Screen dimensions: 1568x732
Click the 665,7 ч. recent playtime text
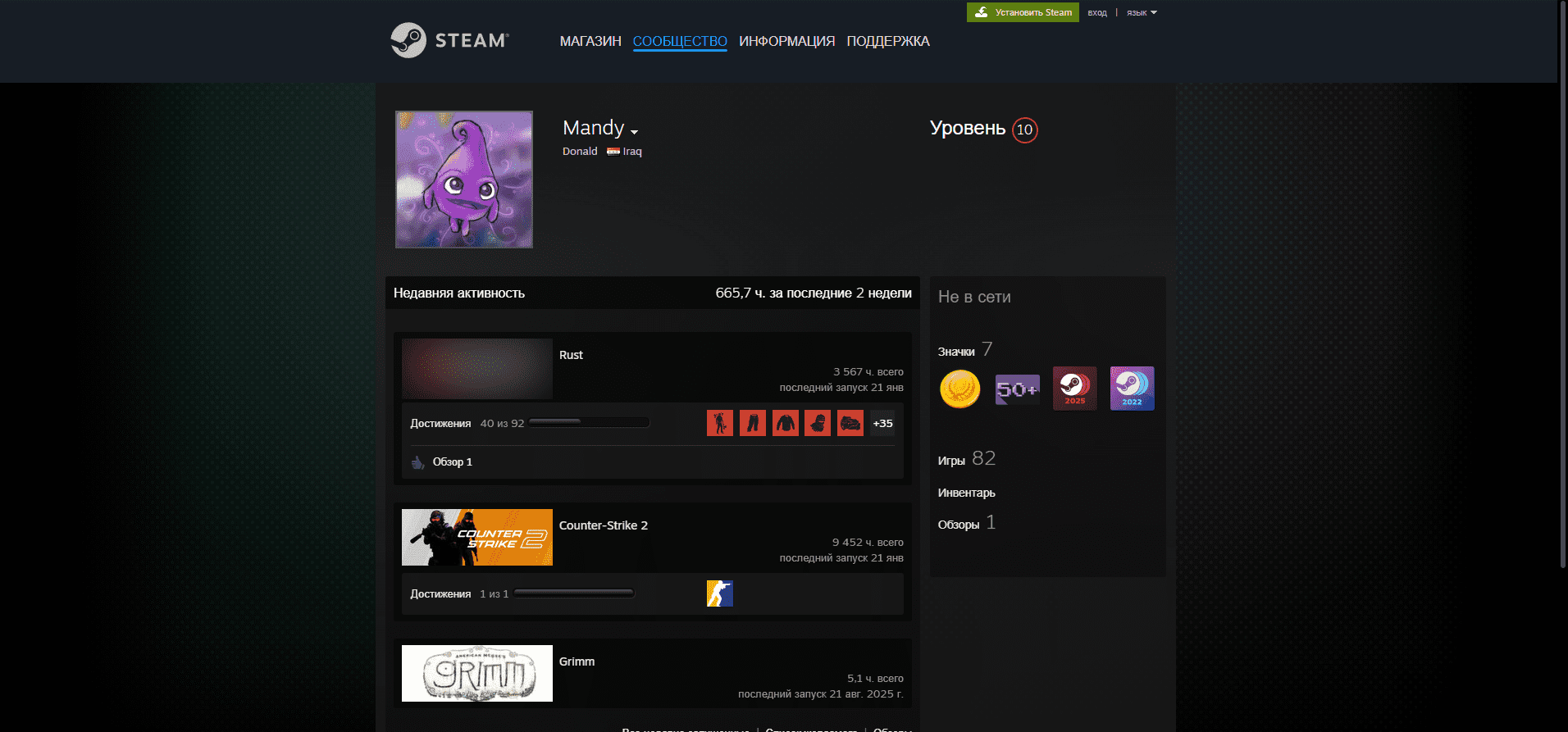point(814,293)
